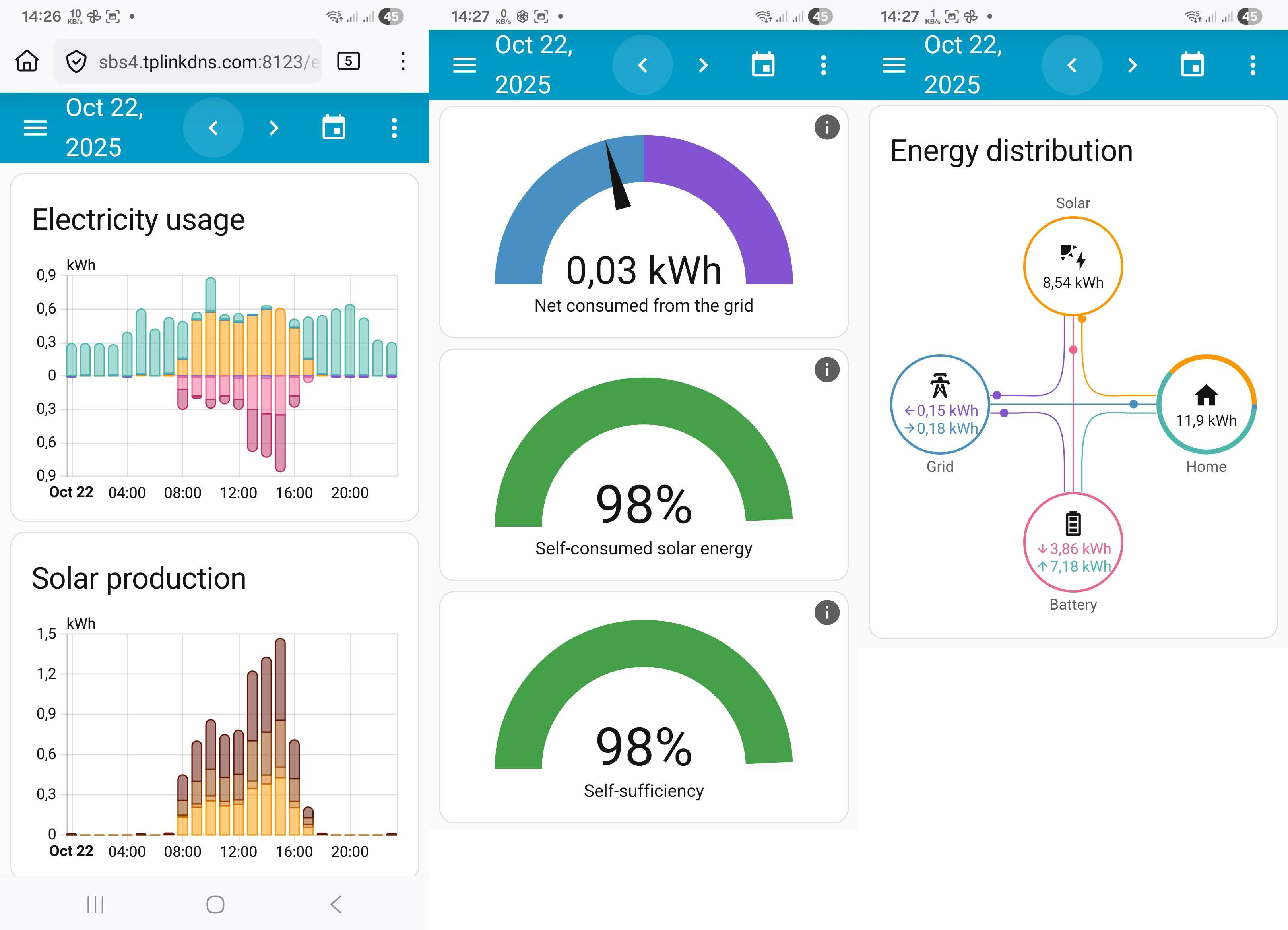The width and height of the screenshot is (1288, 930).
Task: Open browser tab switcher showing 5
Action: click(348, 61)
